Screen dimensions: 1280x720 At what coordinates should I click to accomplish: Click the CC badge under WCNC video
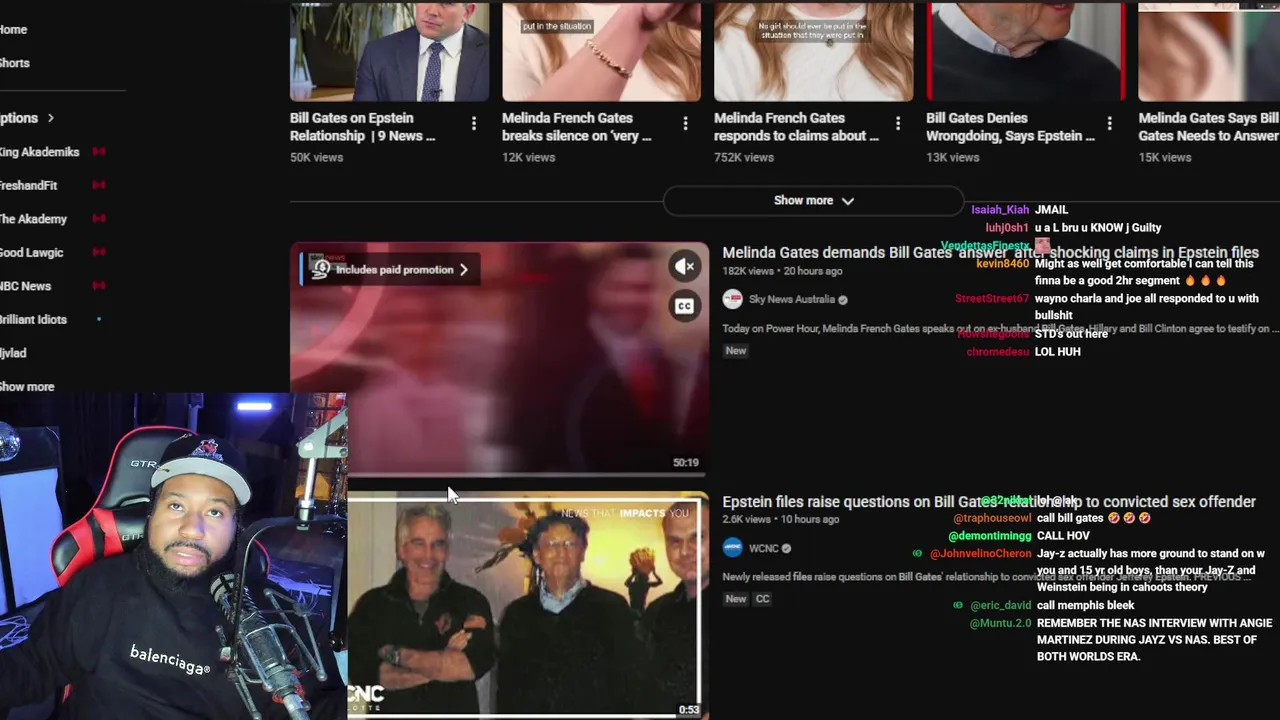(x=762, y=599)
